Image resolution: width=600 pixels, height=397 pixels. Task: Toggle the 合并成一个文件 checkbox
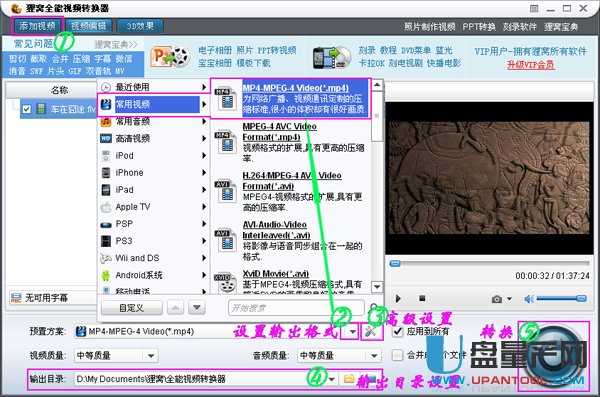point(398,355)
